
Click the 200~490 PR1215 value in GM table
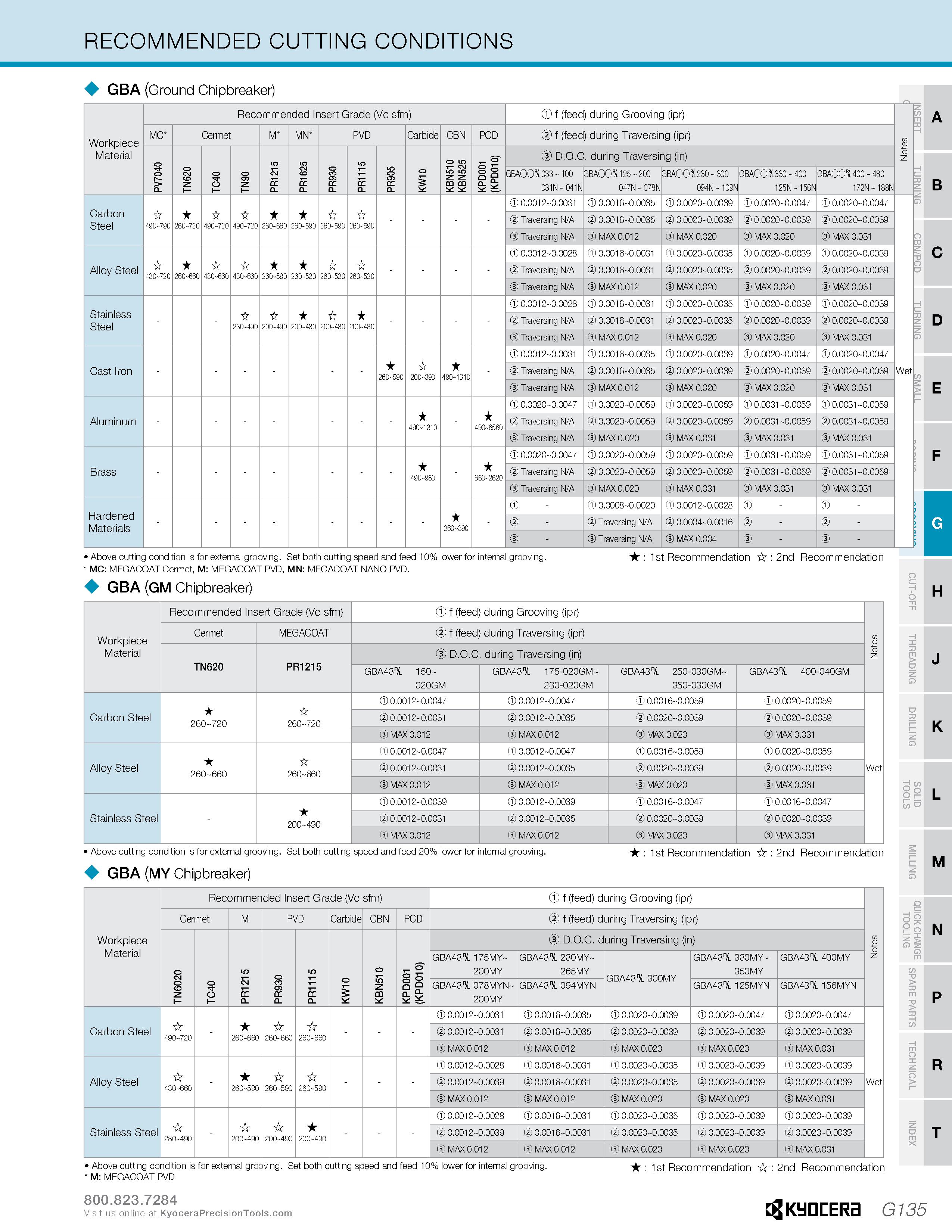click(304, 825)
